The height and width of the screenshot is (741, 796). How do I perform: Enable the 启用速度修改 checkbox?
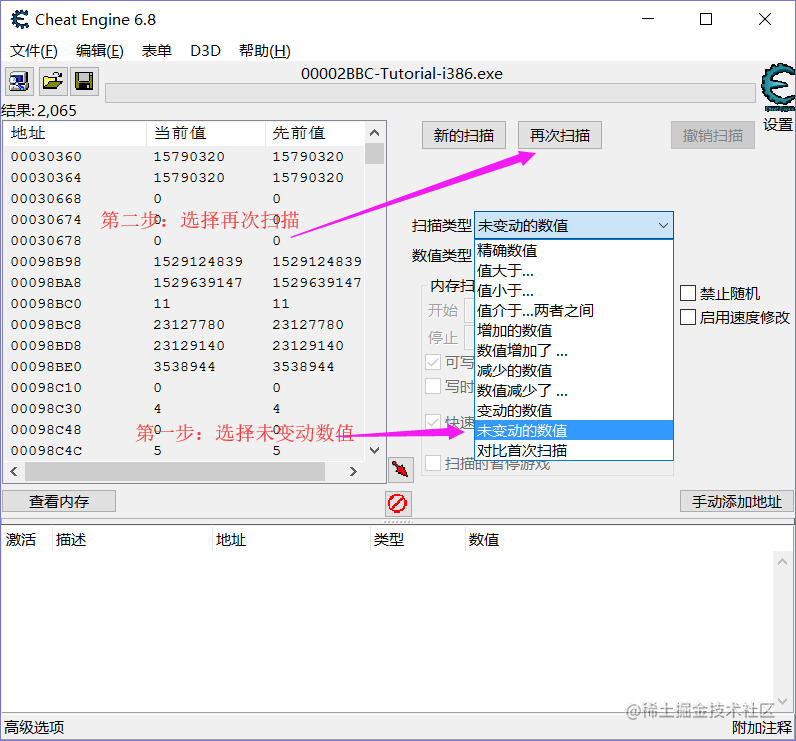(x=688, y=317)
